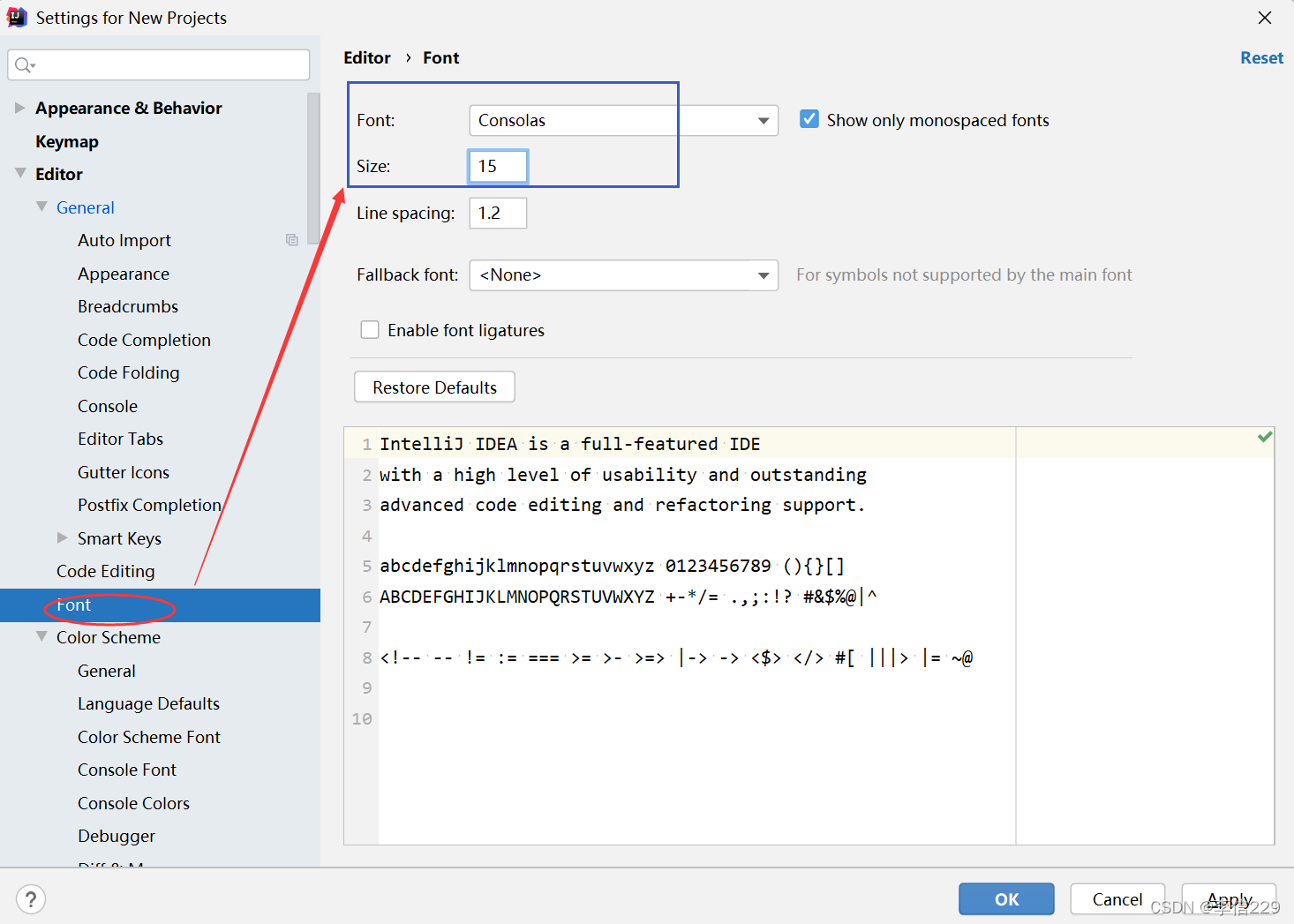Collapse the Color Scheme node
Screen dimensions: 1294x924
pyautogui.click(x=41, y=636)
